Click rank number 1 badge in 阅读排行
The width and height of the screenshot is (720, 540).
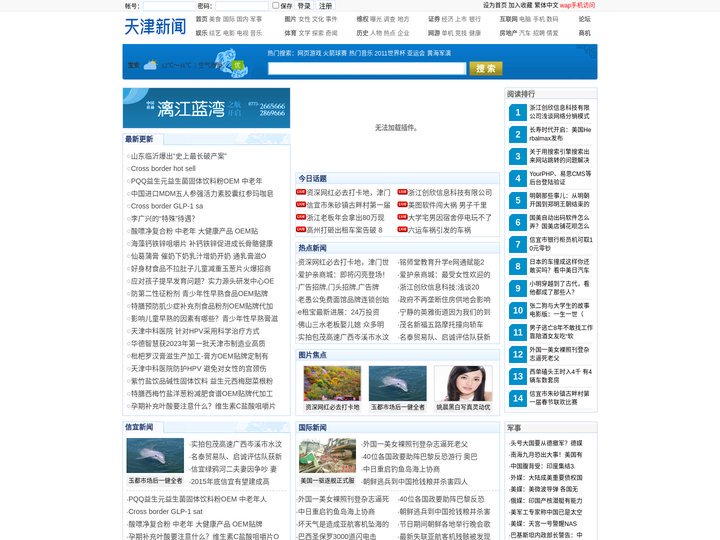click(x=518, y=112)
